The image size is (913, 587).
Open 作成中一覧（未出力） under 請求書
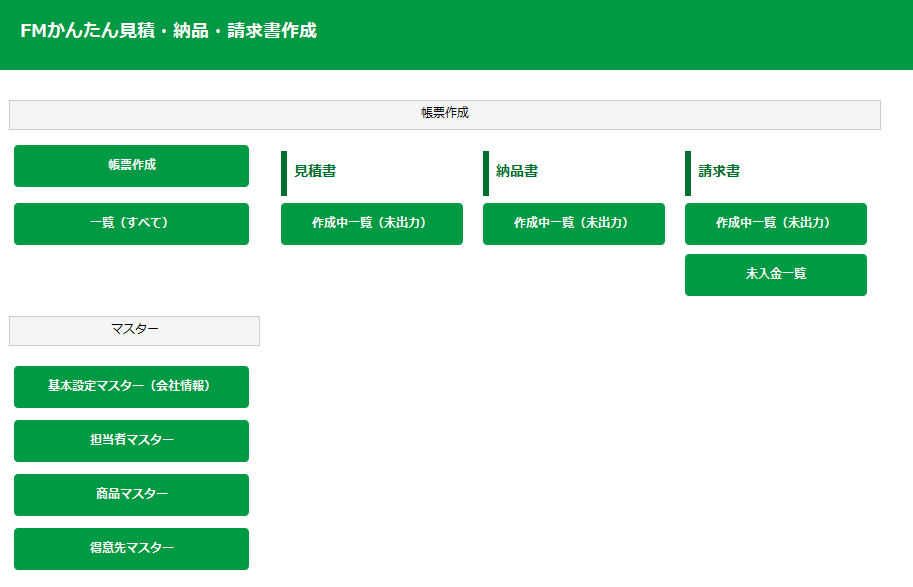775,224
